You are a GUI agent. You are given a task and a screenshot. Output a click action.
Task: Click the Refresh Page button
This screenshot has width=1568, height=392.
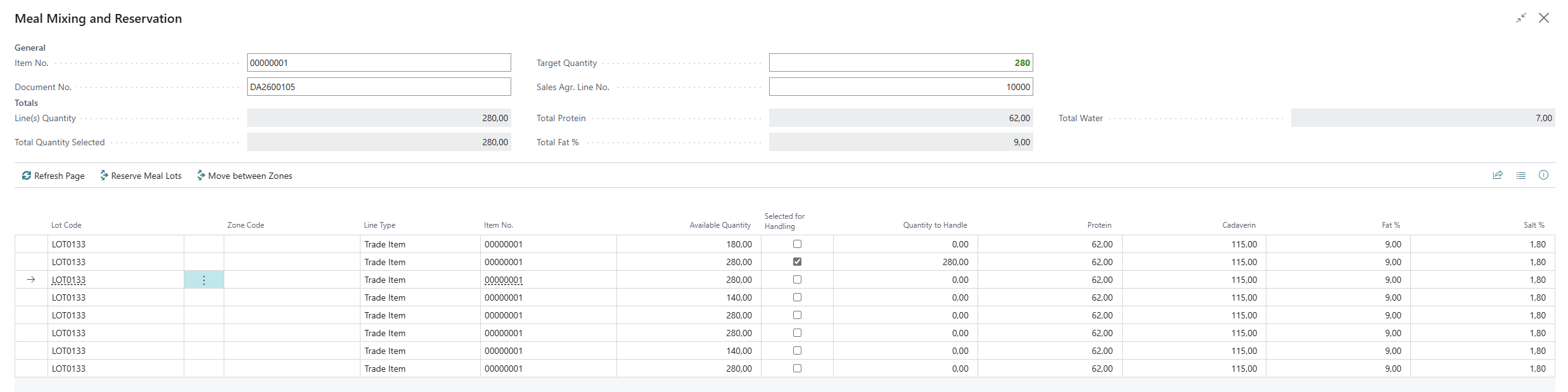coord(53,176)
